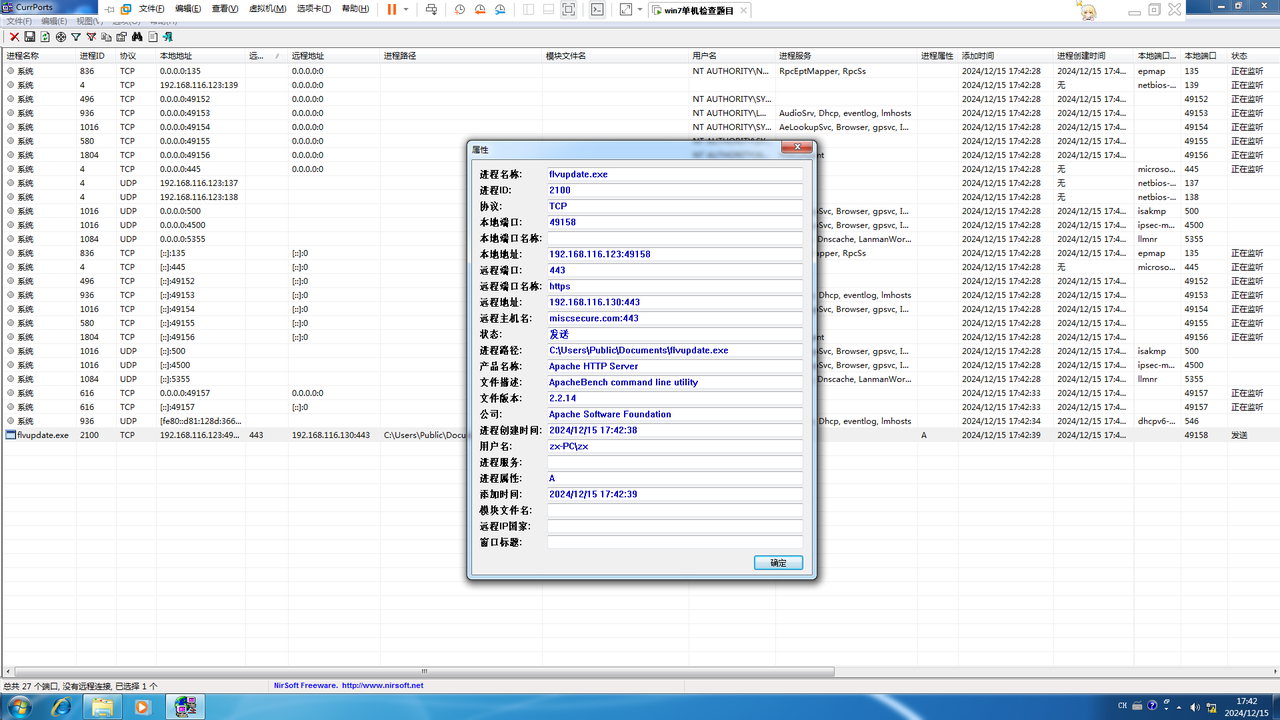Click the VMware pause button

click(392, 9)
